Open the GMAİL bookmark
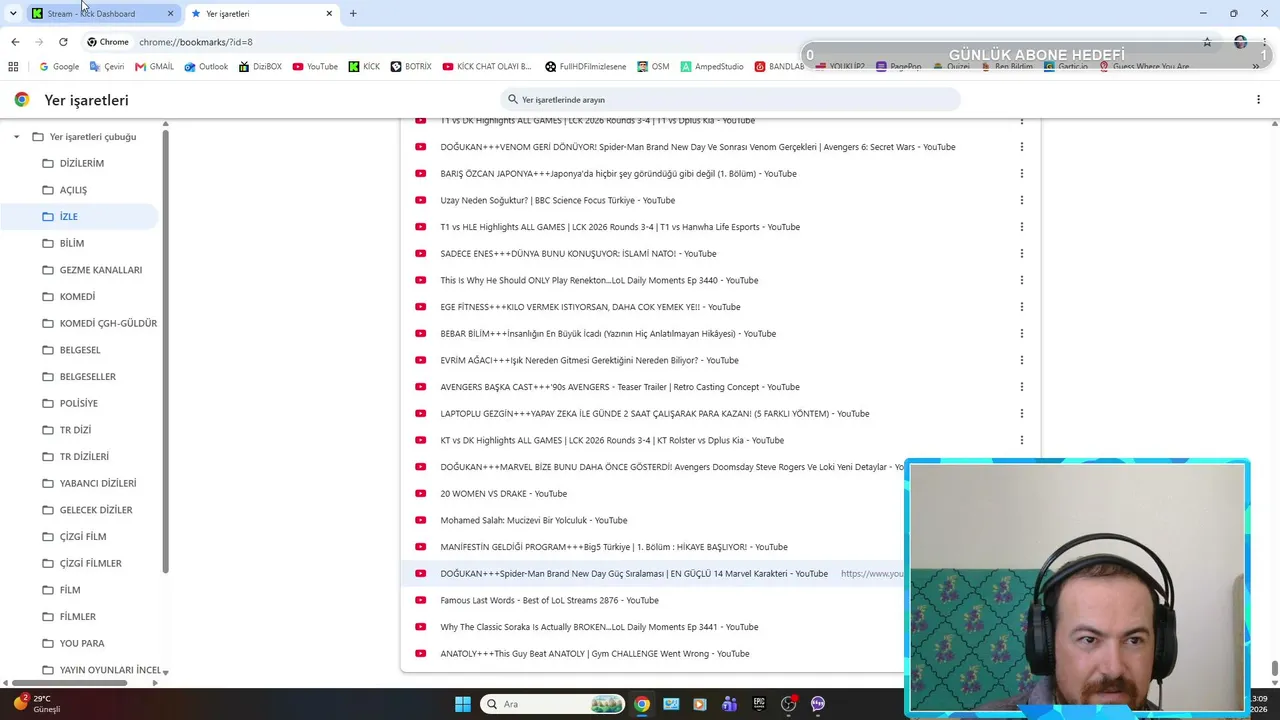This screenshot has height=720, width=1280. [154, 66]
